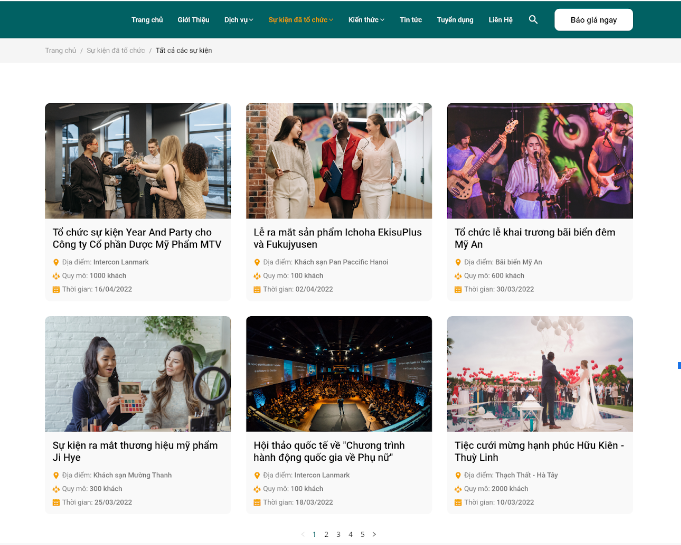
Task: Select page 3 in pagination
Action: (x=338, y=534)
